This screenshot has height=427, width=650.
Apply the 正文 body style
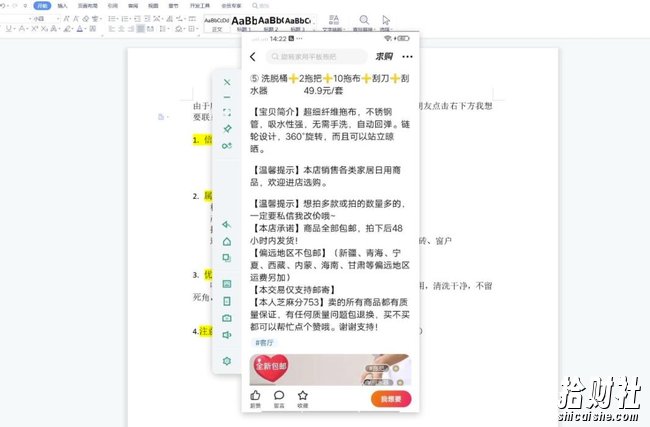point(217,24)
